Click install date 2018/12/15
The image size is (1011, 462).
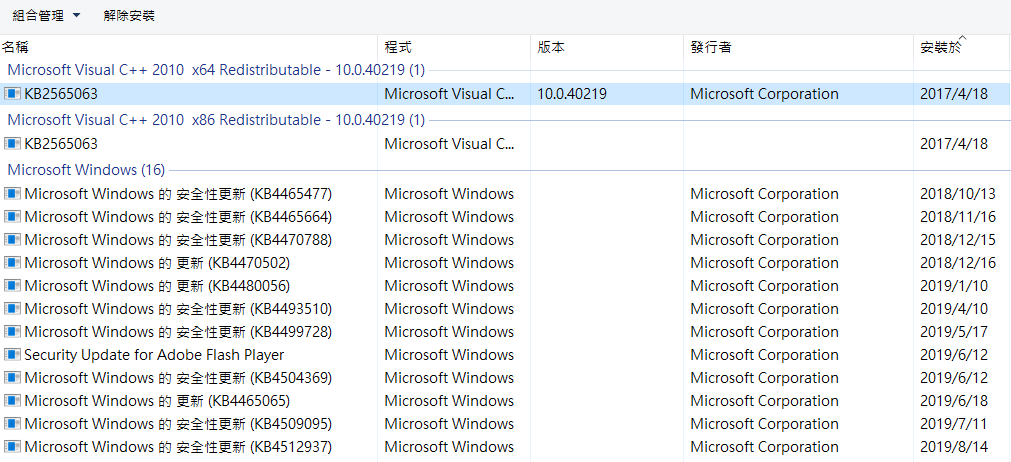pos(958,240)
